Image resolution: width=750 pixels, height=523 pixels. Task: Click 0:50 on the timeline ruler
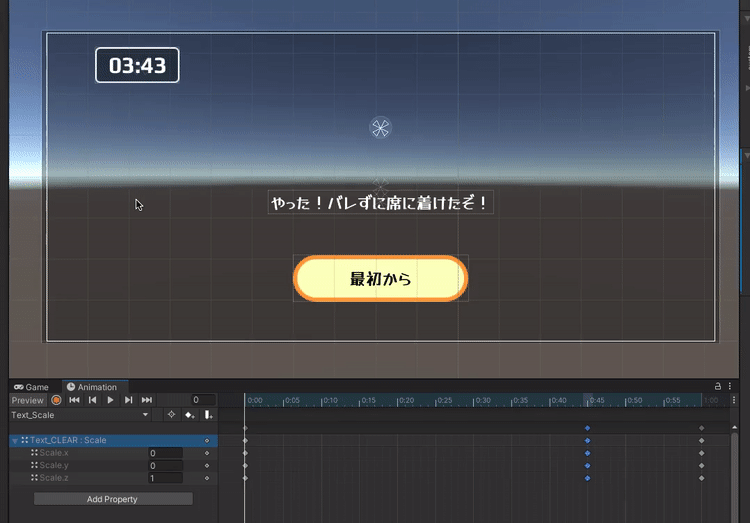634,400
